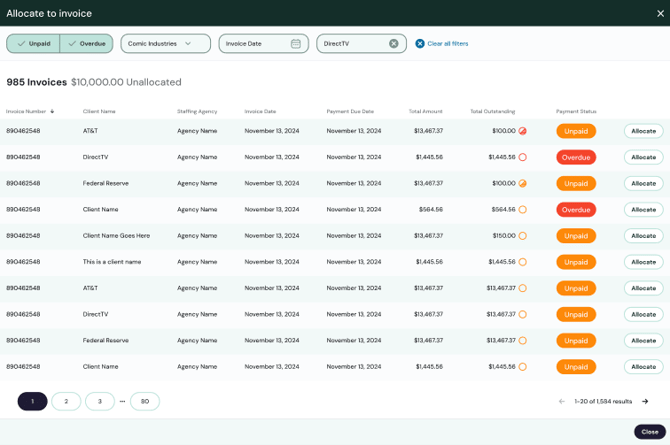Allocate to the Client Name Goes Here invoice
The width and height of the screenshot is (670, 445).
point(644,236)
